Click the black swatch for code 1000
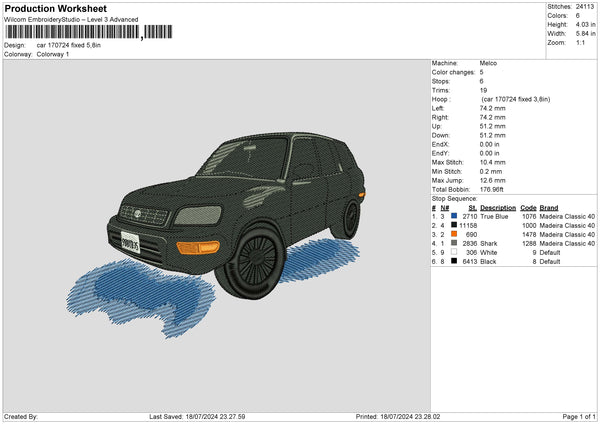This screenshot has height=424, width=600. point(454,225)
